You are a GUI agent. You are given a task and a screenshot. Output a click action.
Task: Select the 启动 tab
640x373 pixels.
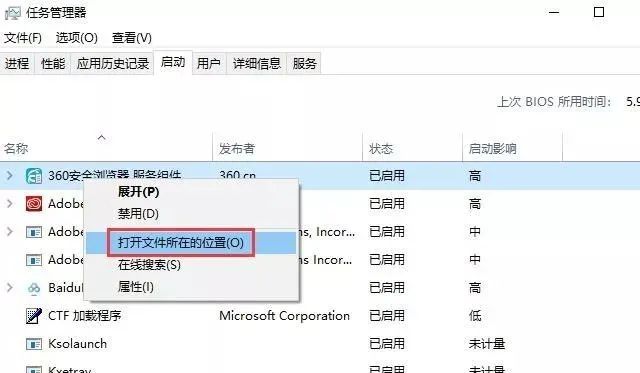pyautogui.click(x=173, y=62)
